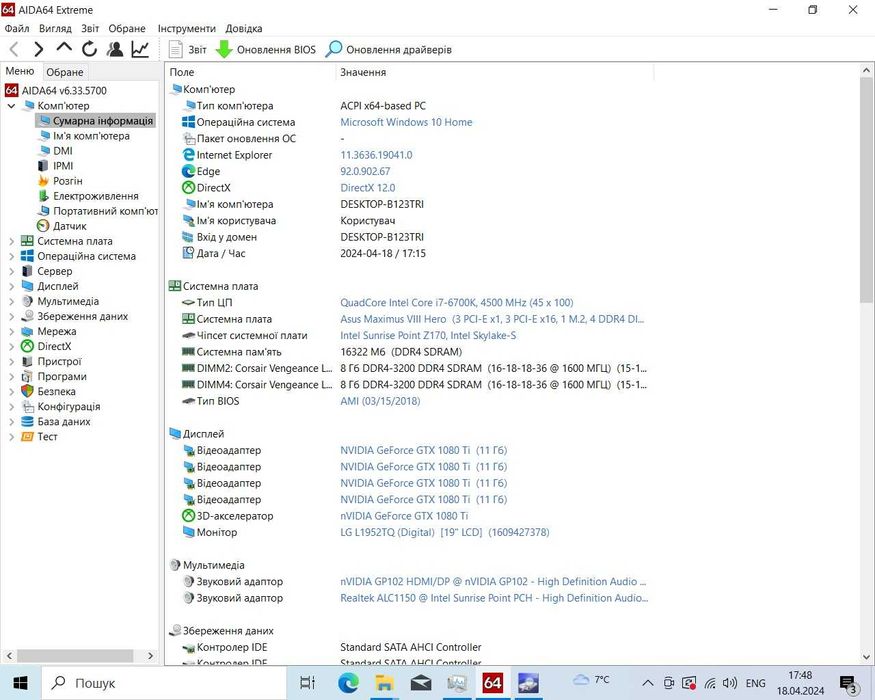Collapse the Комп'ютер tree node

11,106
